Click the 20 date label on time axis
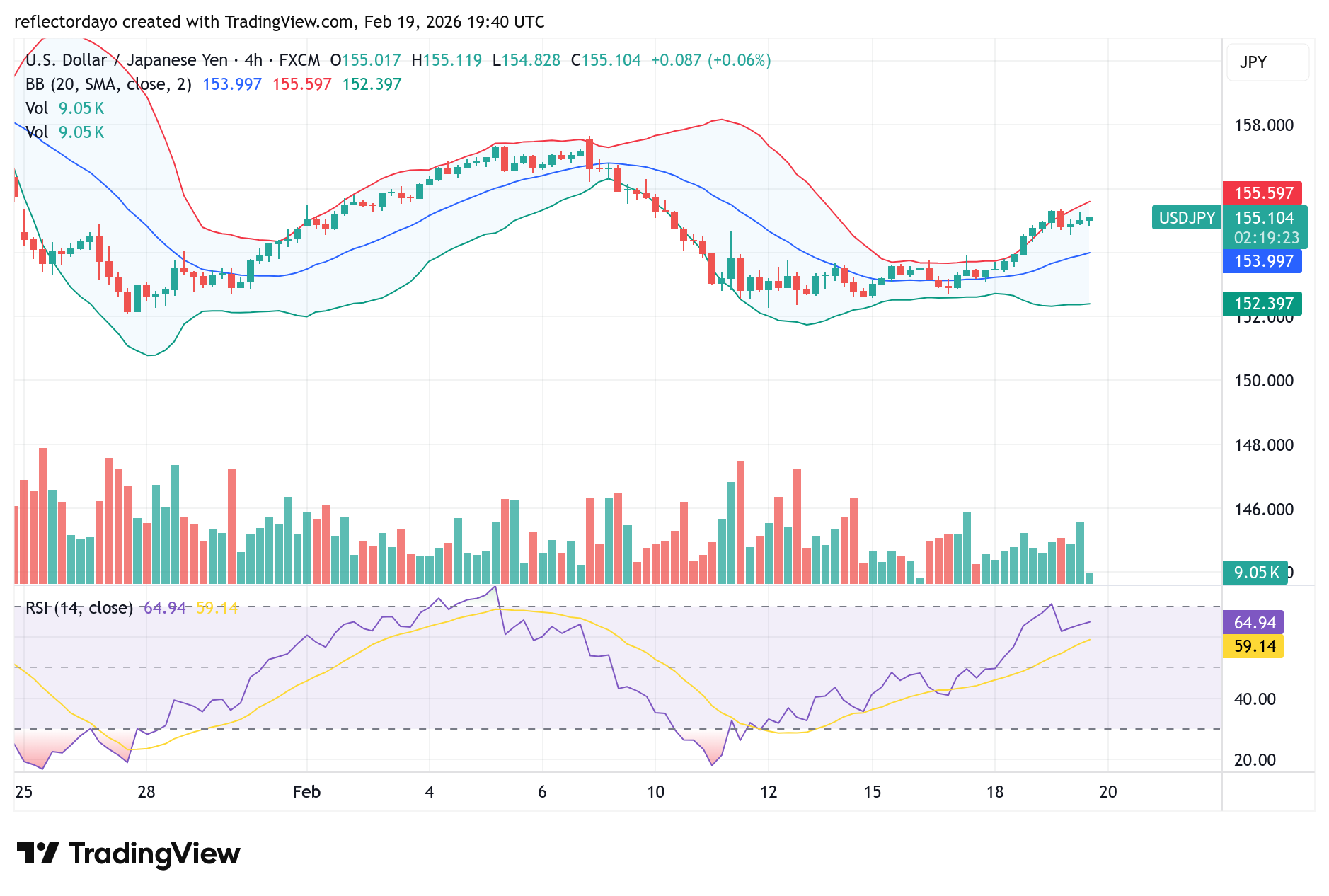 click(x=1108, y=792)
